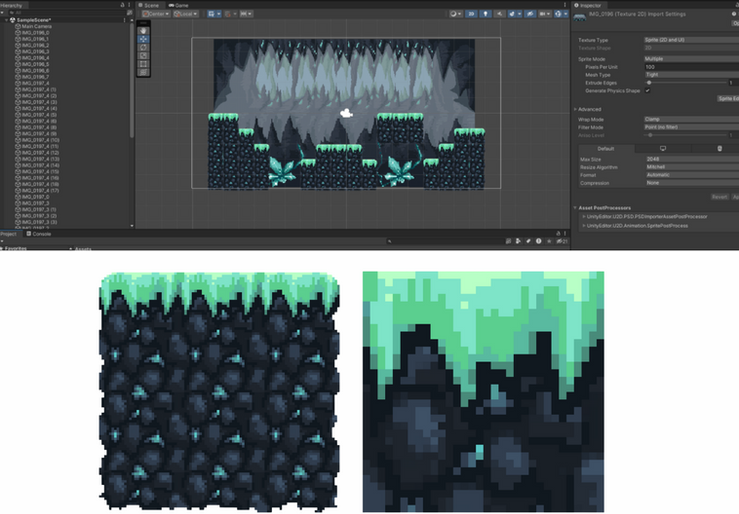739x514 pixels.
Task: Open Compression dropdown set to None
Action: coord(692,183)
